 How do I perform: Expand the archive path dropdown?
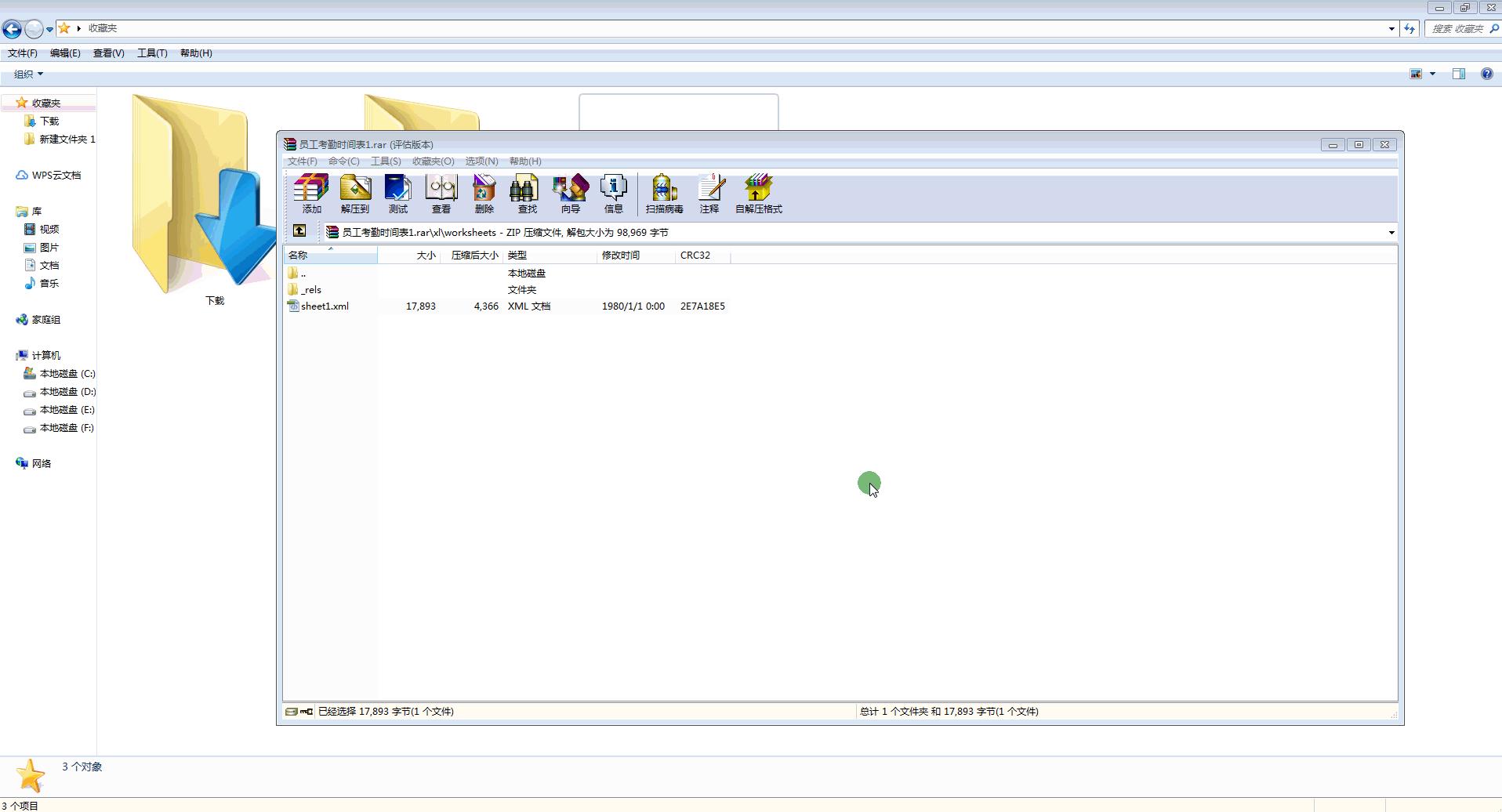(1391, 233)
